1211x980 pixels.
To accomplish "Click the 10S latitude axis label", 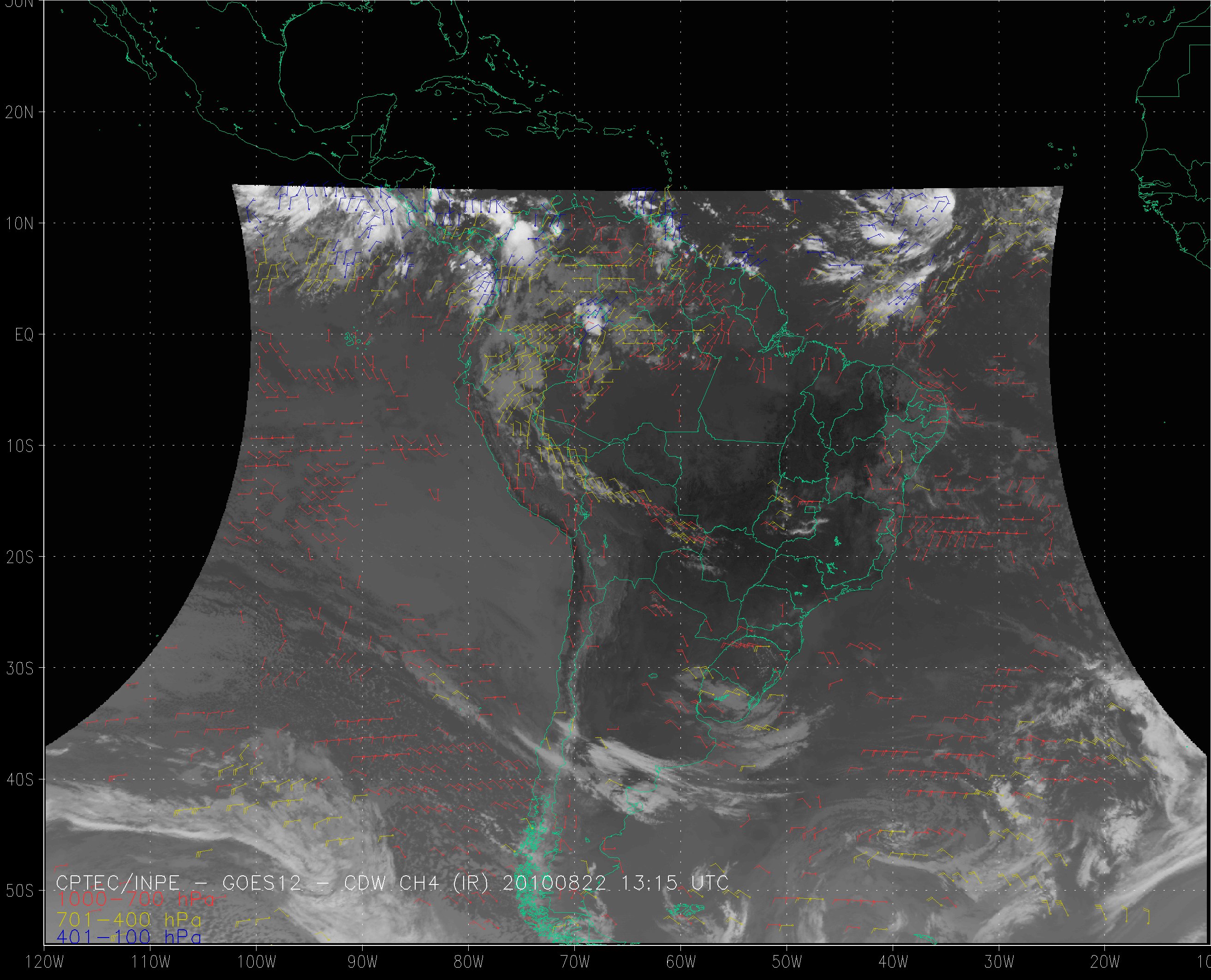I will [19, 446].
